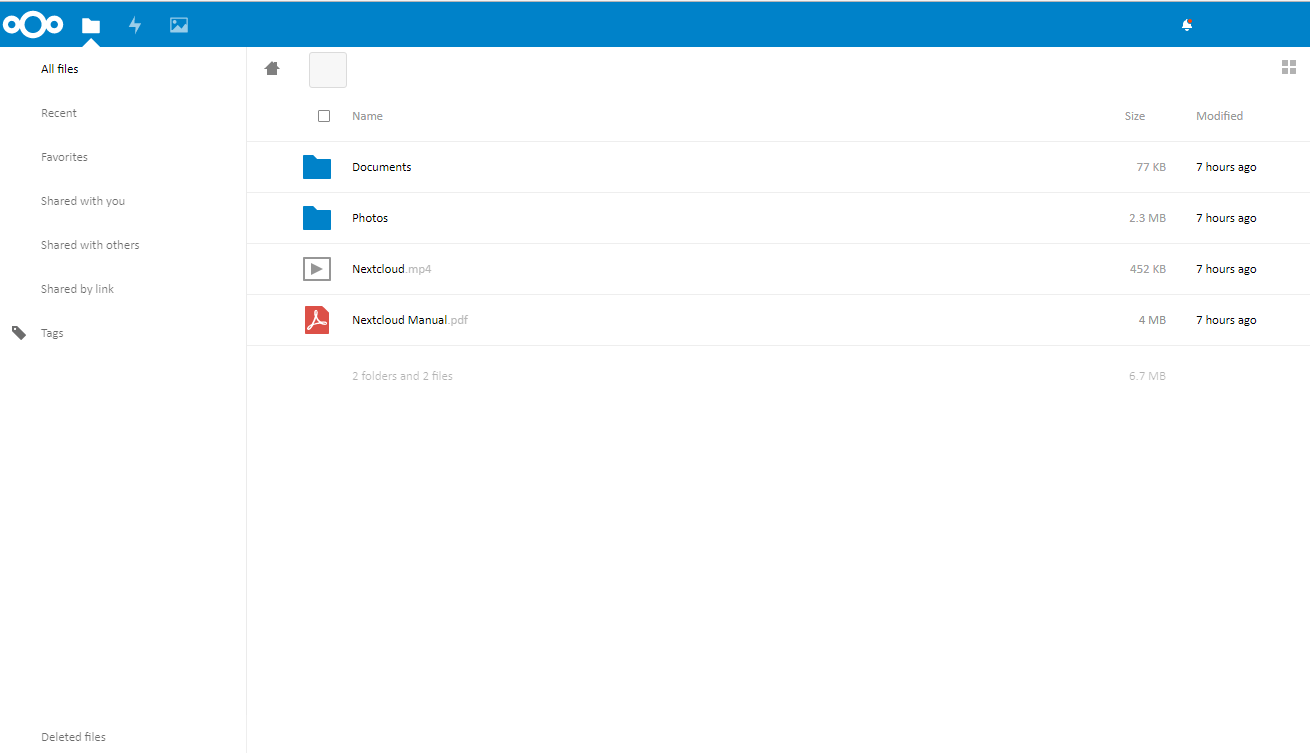Viewport: 1310px width, 753px height.
Task: Tick the select-all files checkbox
Action: point(324,116)
